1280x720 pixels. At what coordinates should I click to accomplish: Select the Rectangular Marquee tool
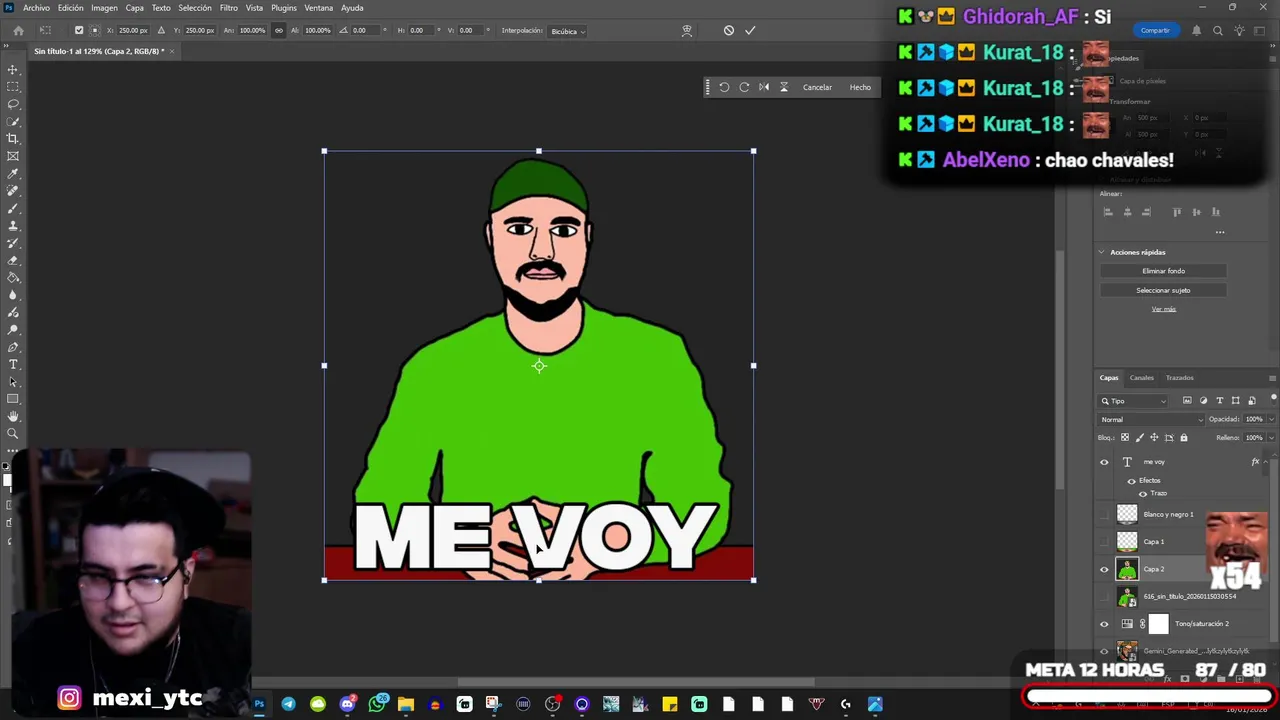13,87
